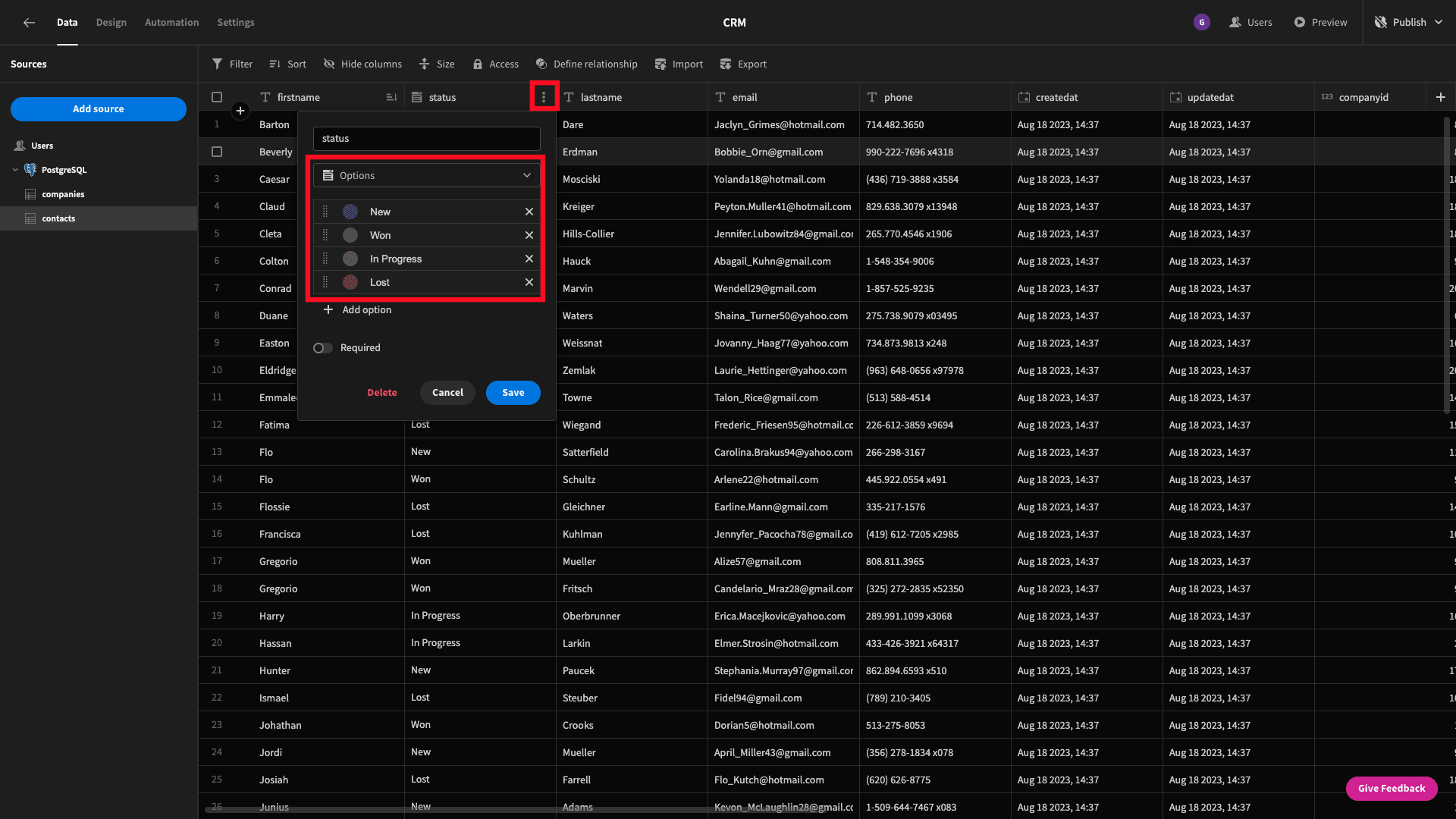Add a new column with plus icon
Screen dimensions: 1456x819
(x=1441, y=97)
